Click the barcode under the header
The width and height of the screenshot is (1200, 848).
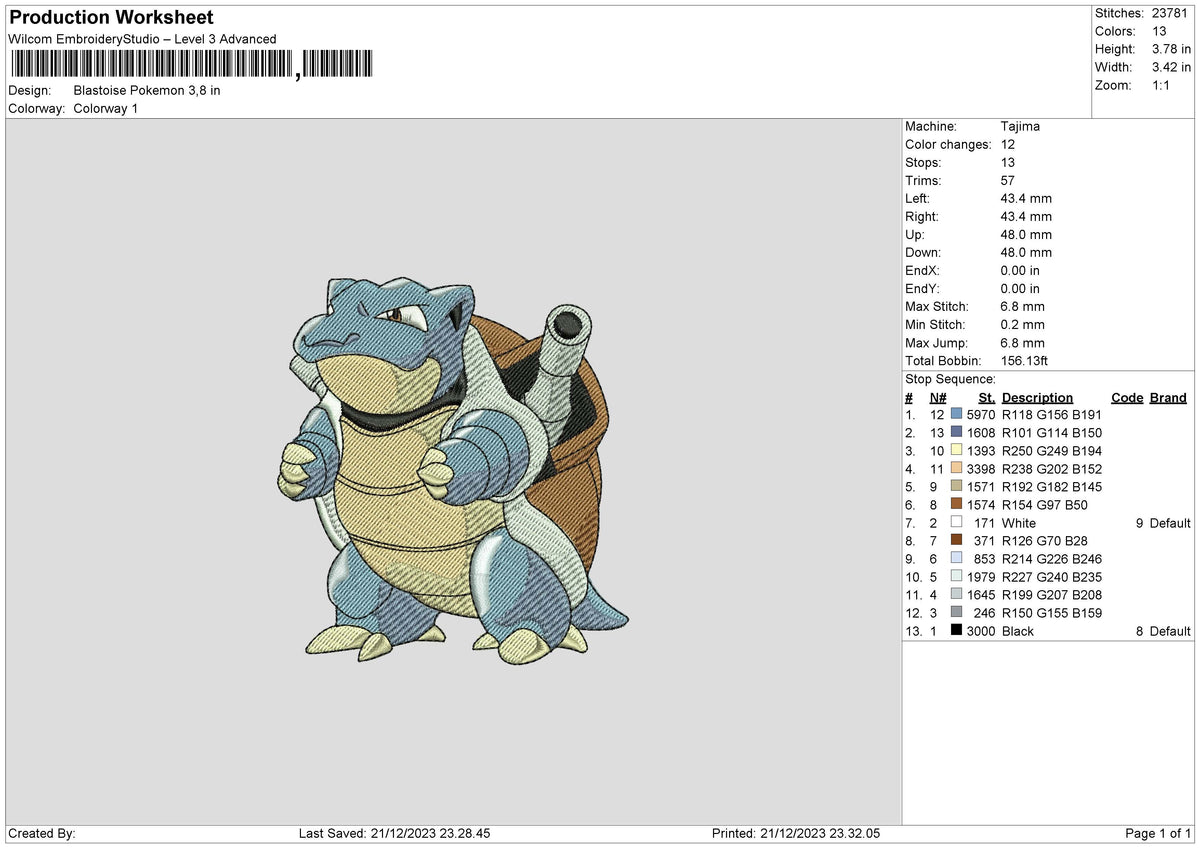point(191,65)
